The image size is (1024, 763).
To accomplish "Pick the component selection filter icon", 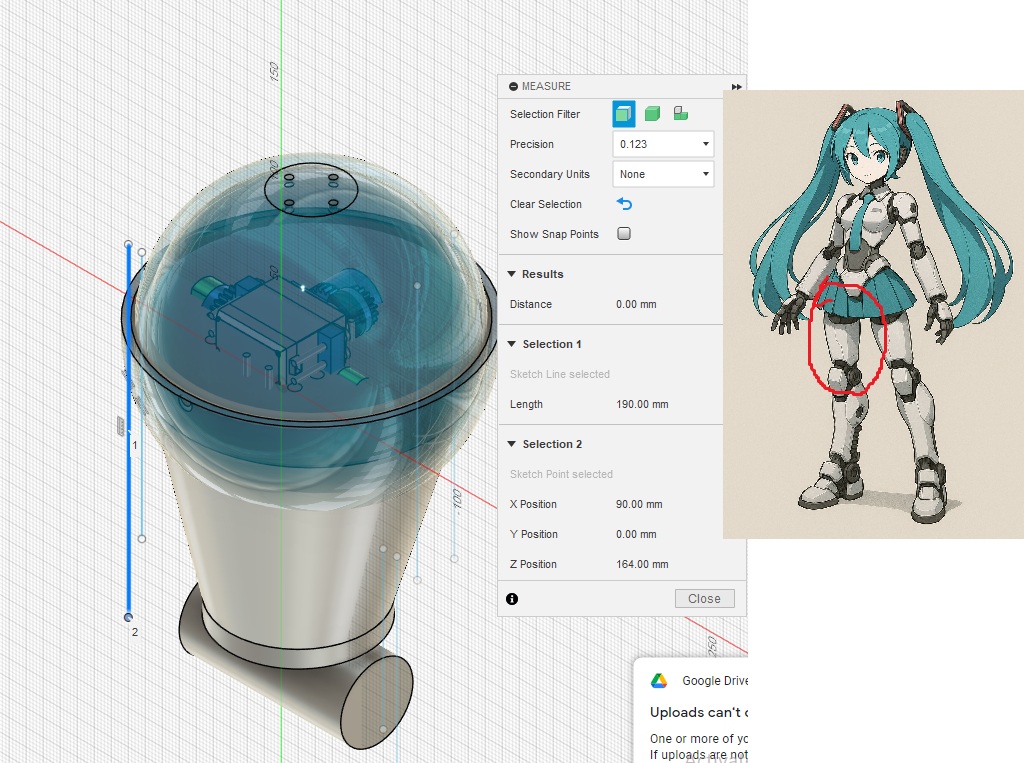I will [x=680, y=114].
